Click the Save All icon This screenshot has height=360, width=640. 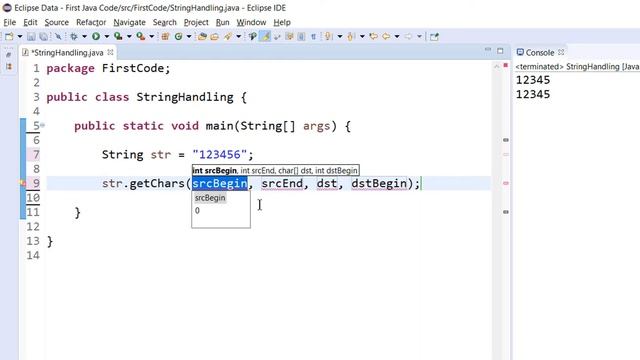[43, 37]
